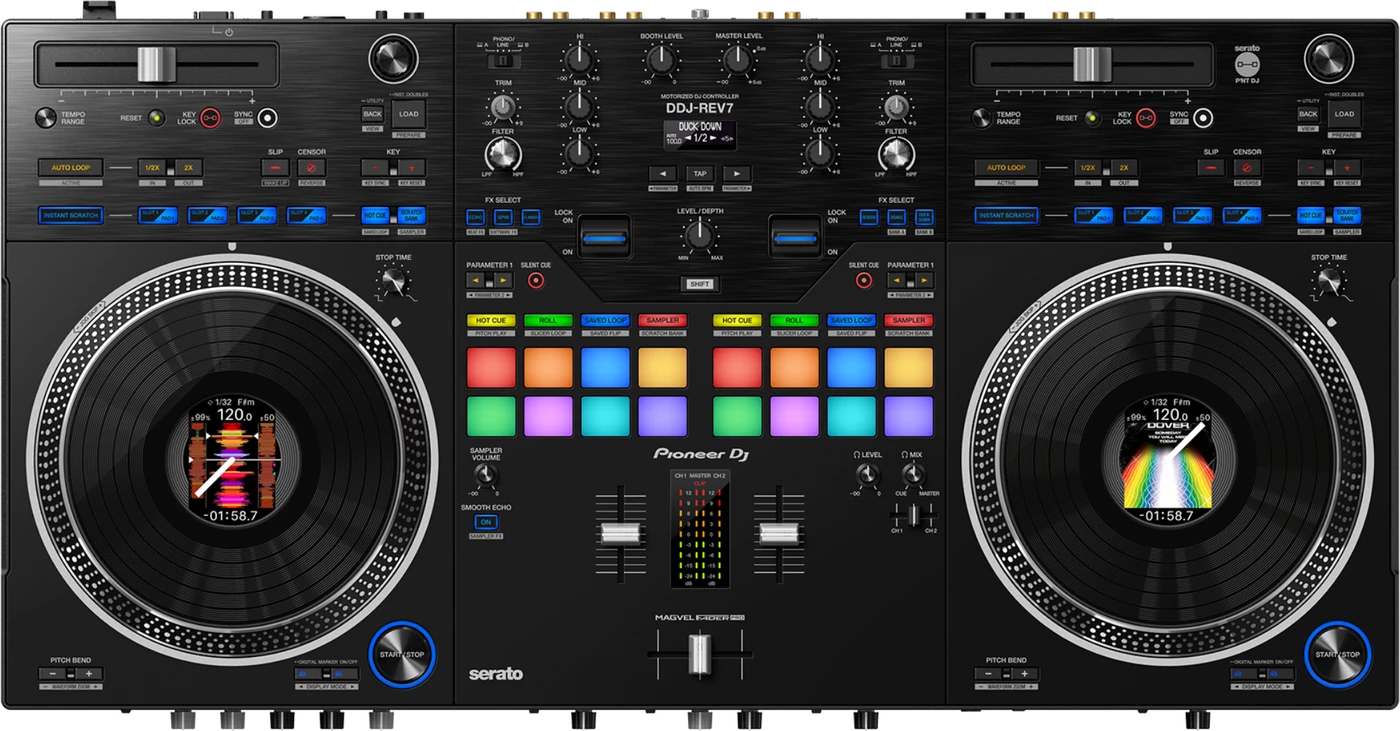The width and height of the screenshot is (1400, 731).
Task: Step left deck PARAMETER 1 backward
Action: (x=477, y=281)
